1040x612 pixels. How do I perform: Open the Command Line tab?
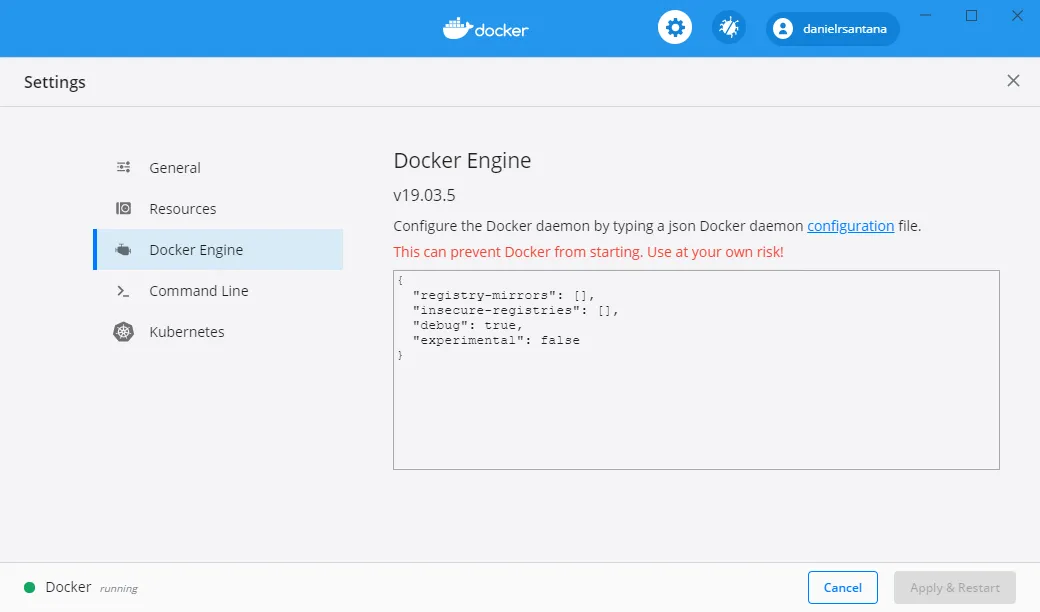point(218,290)
